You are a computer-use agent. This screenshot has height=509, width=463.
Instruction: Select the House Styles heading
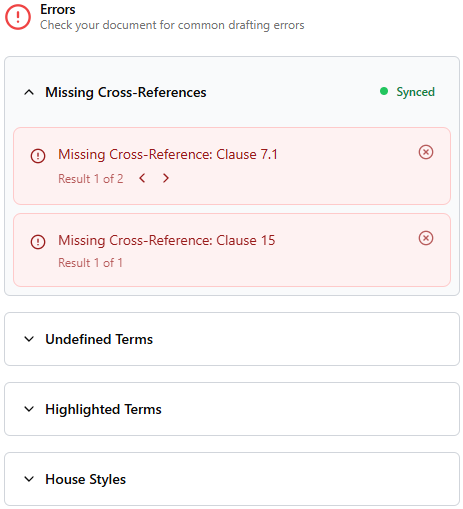(86, 479)
